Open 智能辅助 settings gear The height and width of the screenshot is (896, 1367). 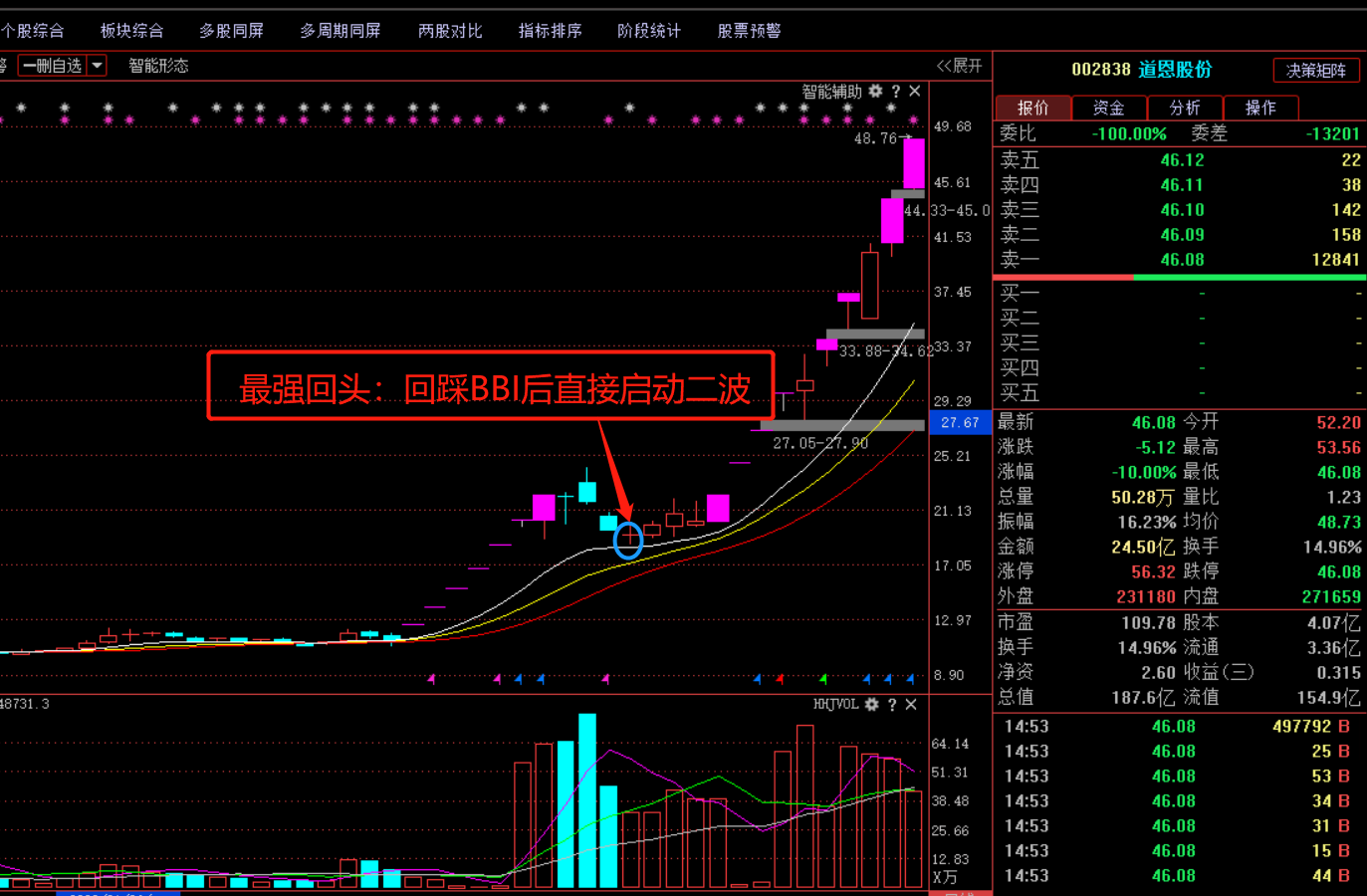click(x=875, y=91)
